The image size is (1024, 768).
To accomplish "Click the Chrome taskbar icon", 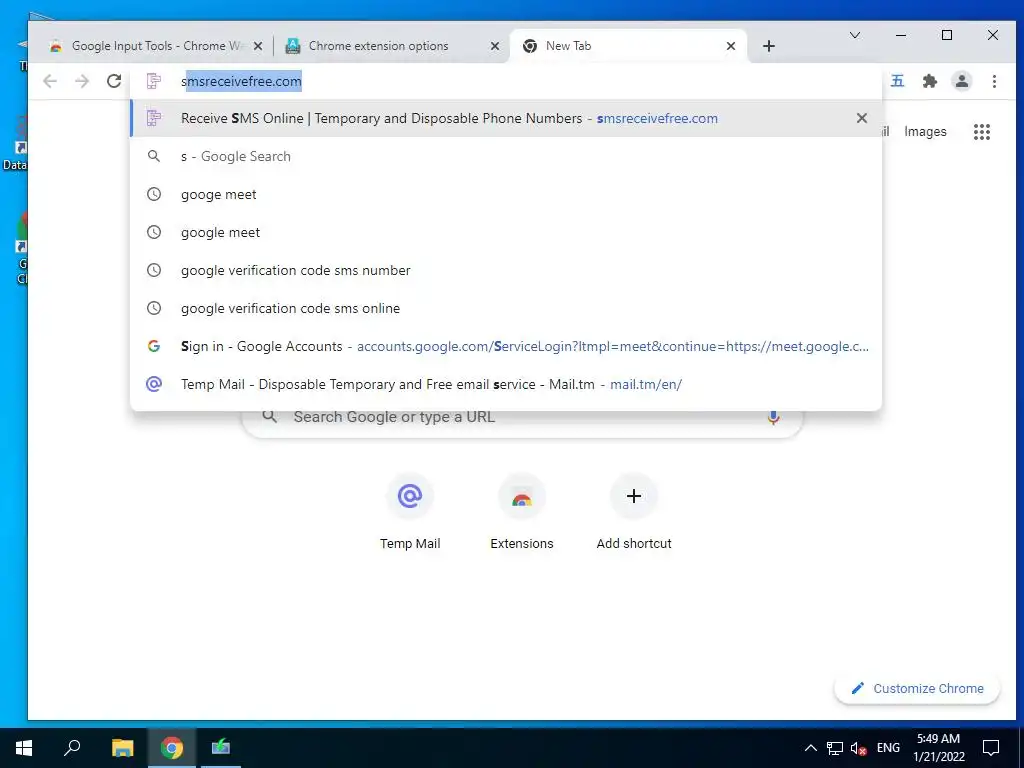I will (x=172, y=748).
